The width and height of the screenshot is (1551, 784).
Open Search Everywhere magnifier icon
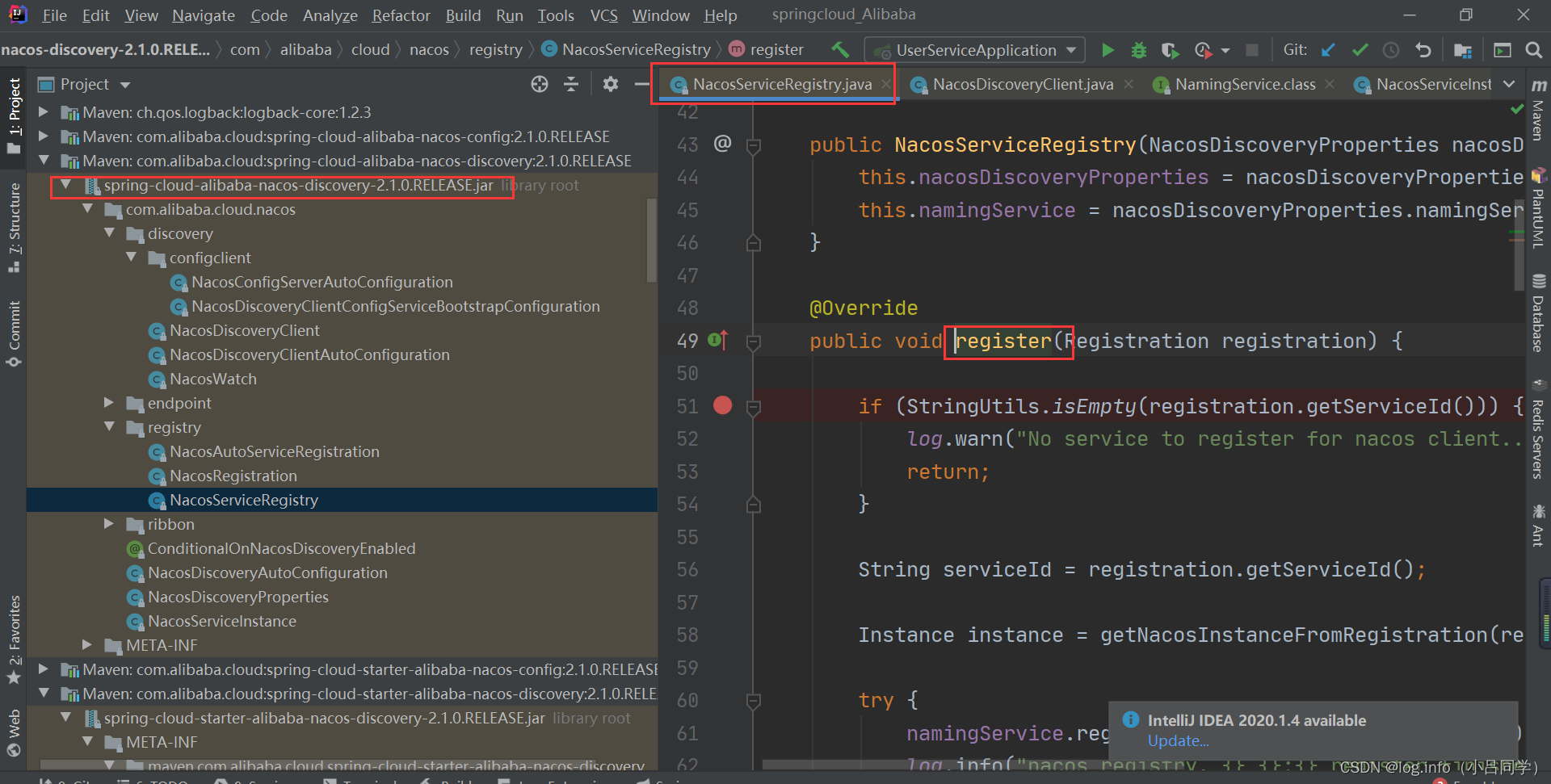pyautogui.click(x=1533, y=50)
